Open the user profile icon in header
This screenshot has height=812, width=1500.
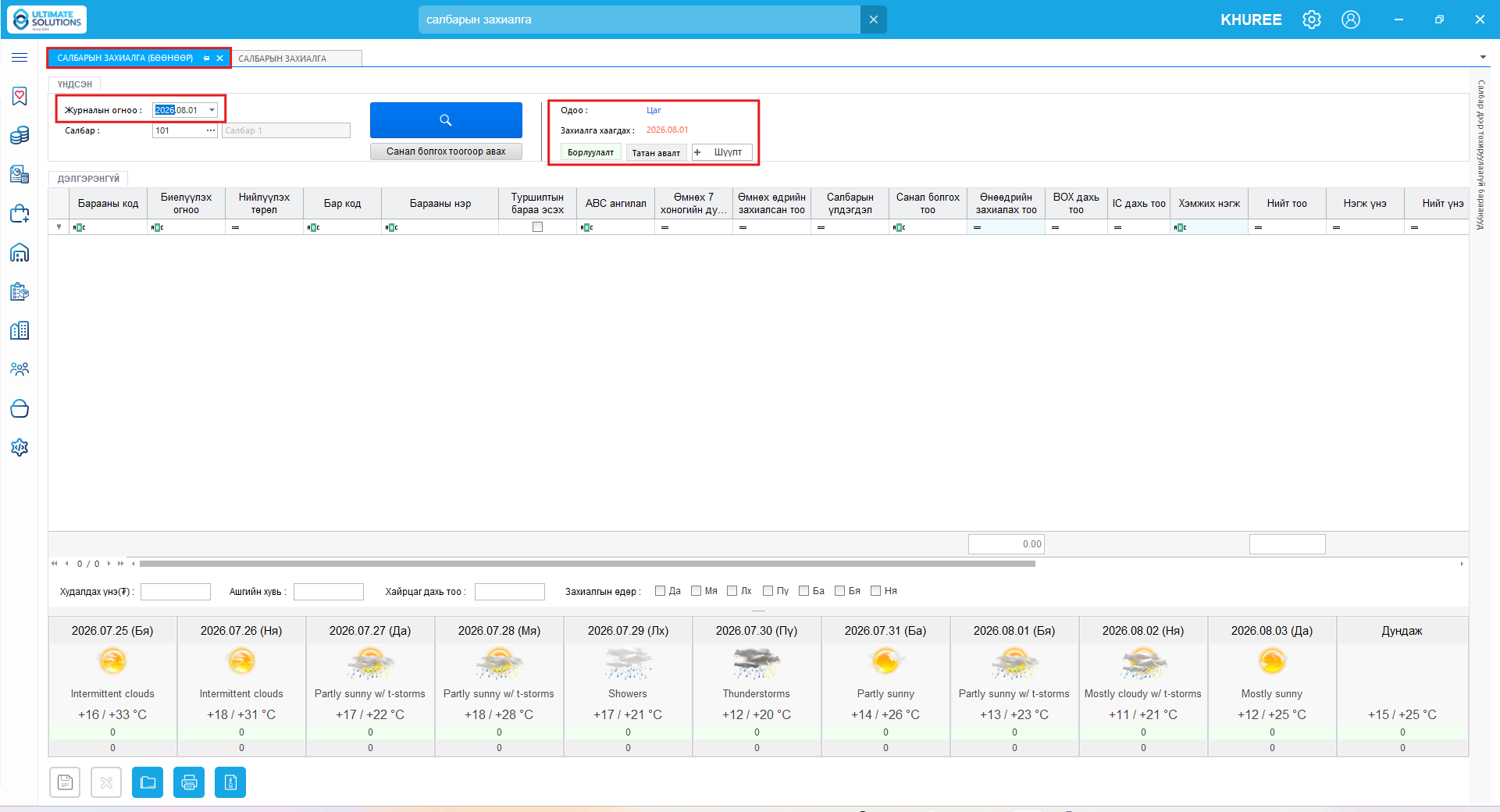tap(1351, 20)
